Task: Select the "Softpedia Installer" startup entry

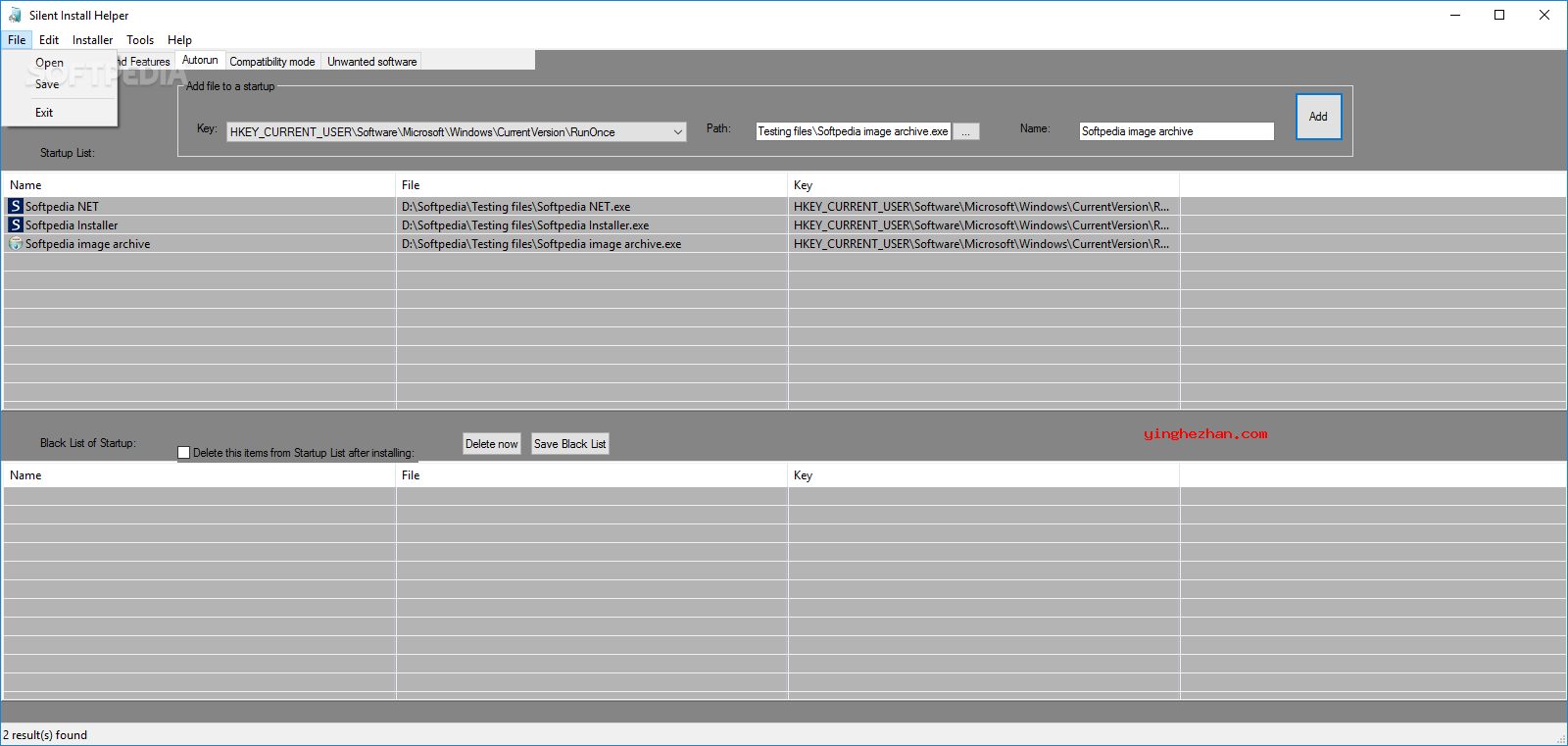Action: point(72,225)
